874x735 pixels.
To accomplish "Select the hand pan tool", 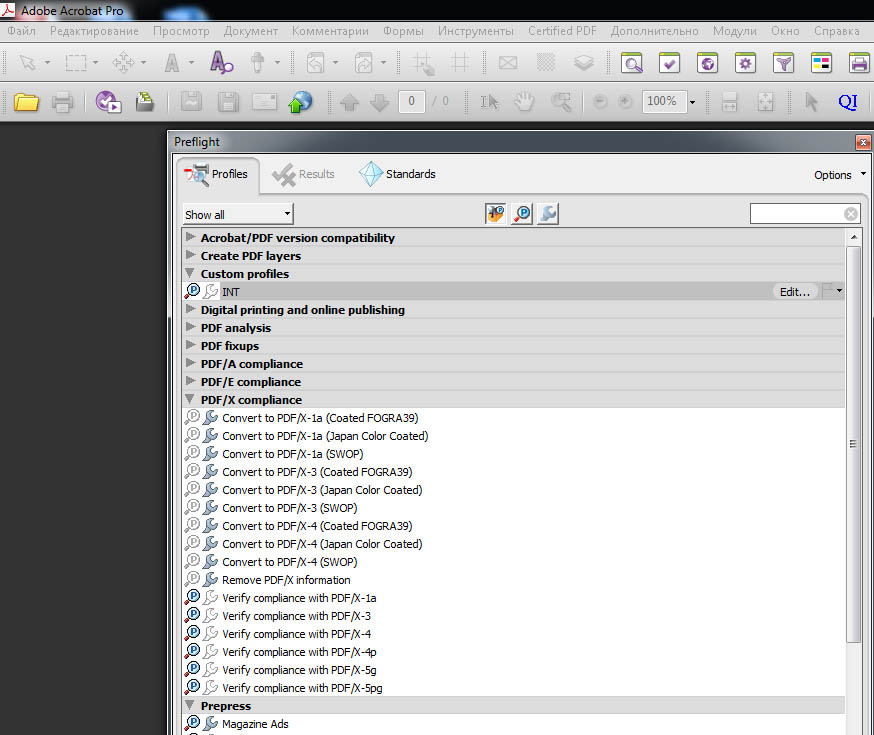I will coord(524,102).
